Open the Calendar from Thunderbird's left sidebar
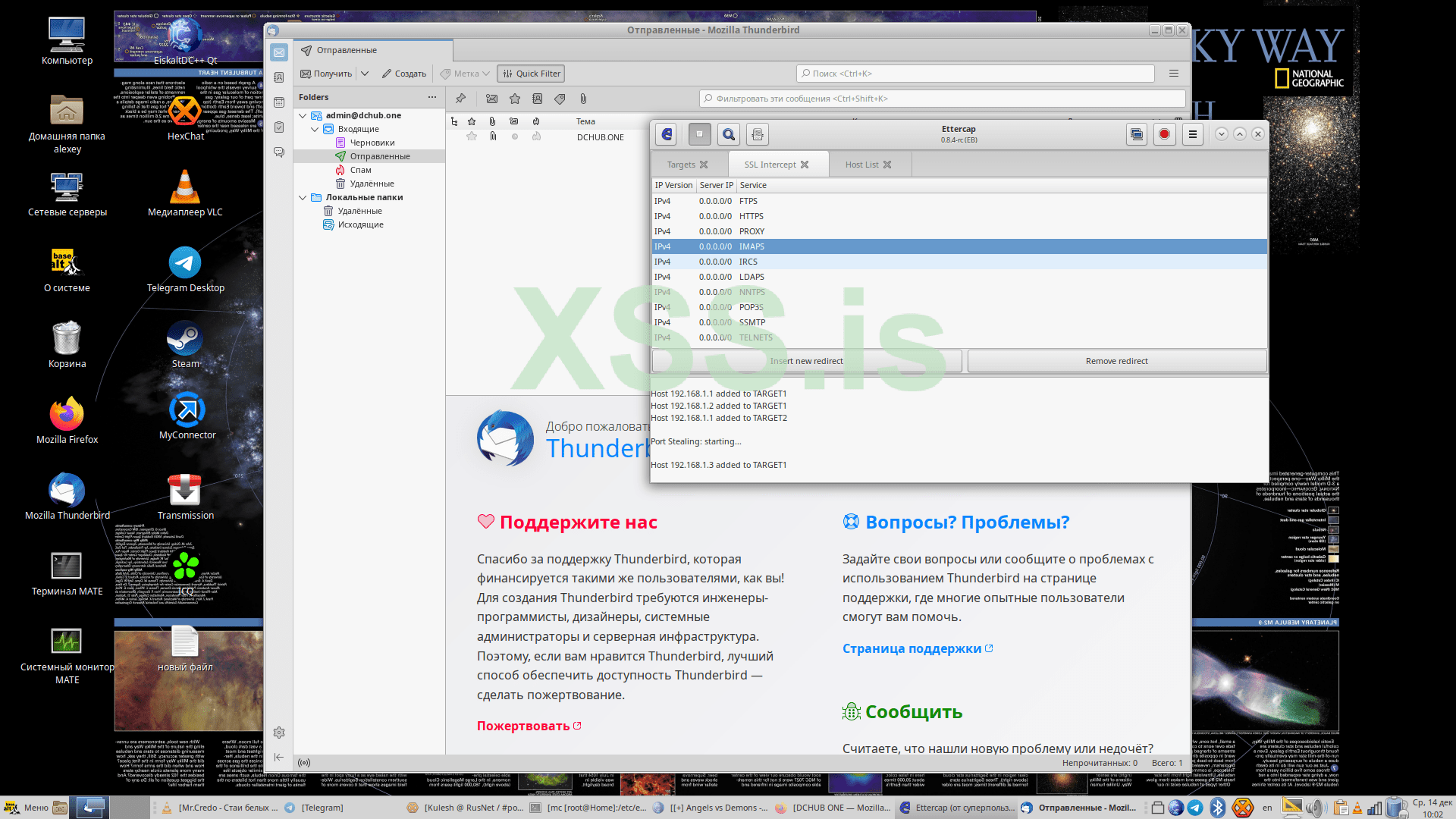This screenshot has height=819, width=1456. [279, 102]
